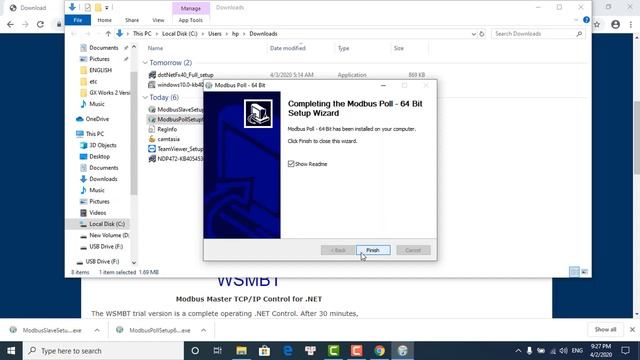Open the Windows Start menu
Viewport: 640px width, 360px height.
click(11, 351)
